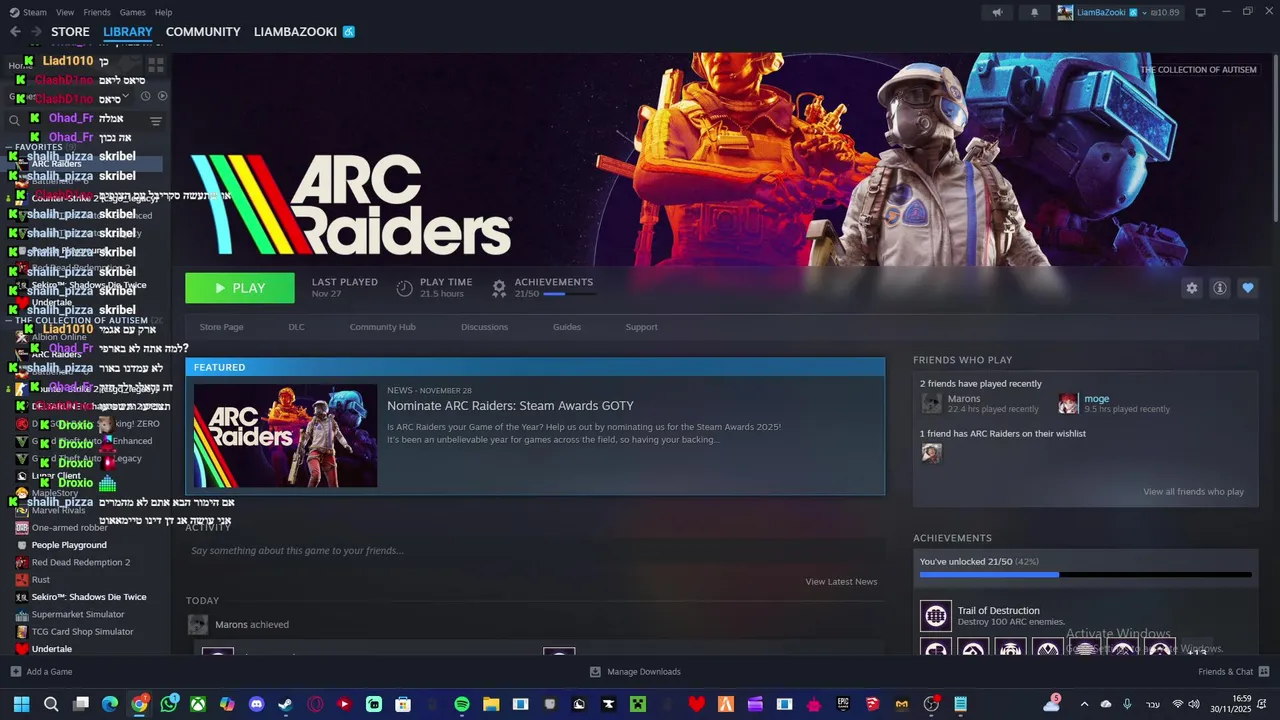Open Friends & Chat
Image resolution: width=1280 pixels, height=720 pixels.
click(x=1233, y=672)
